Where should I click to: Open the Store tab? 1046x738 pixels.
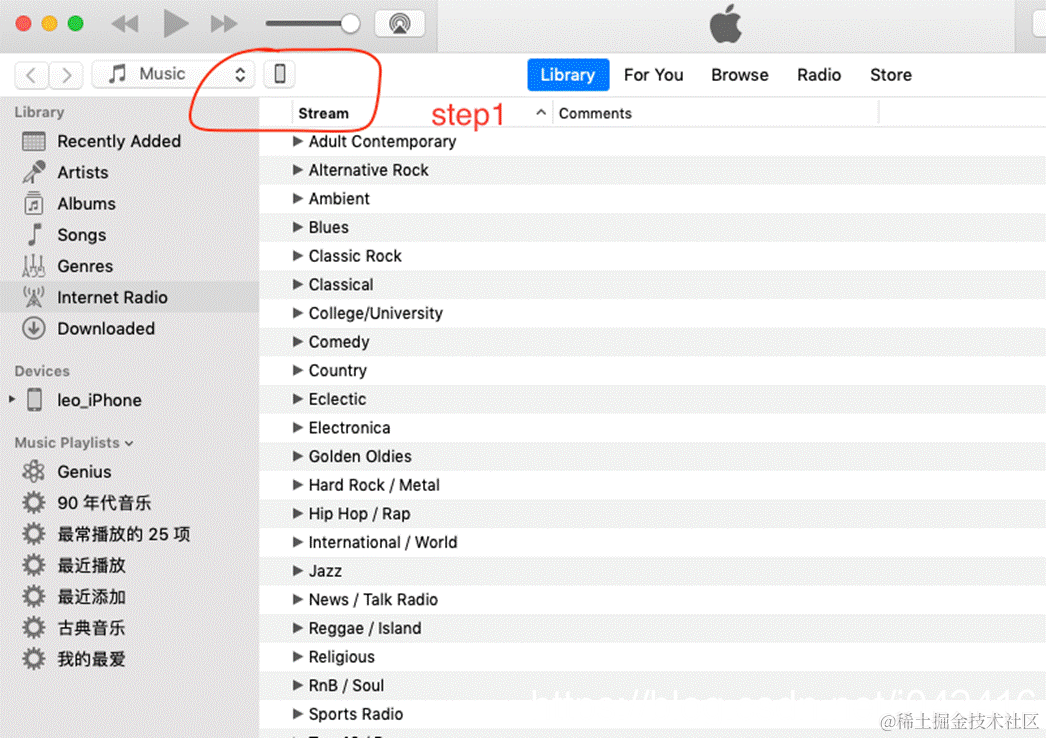coord(891,75)
